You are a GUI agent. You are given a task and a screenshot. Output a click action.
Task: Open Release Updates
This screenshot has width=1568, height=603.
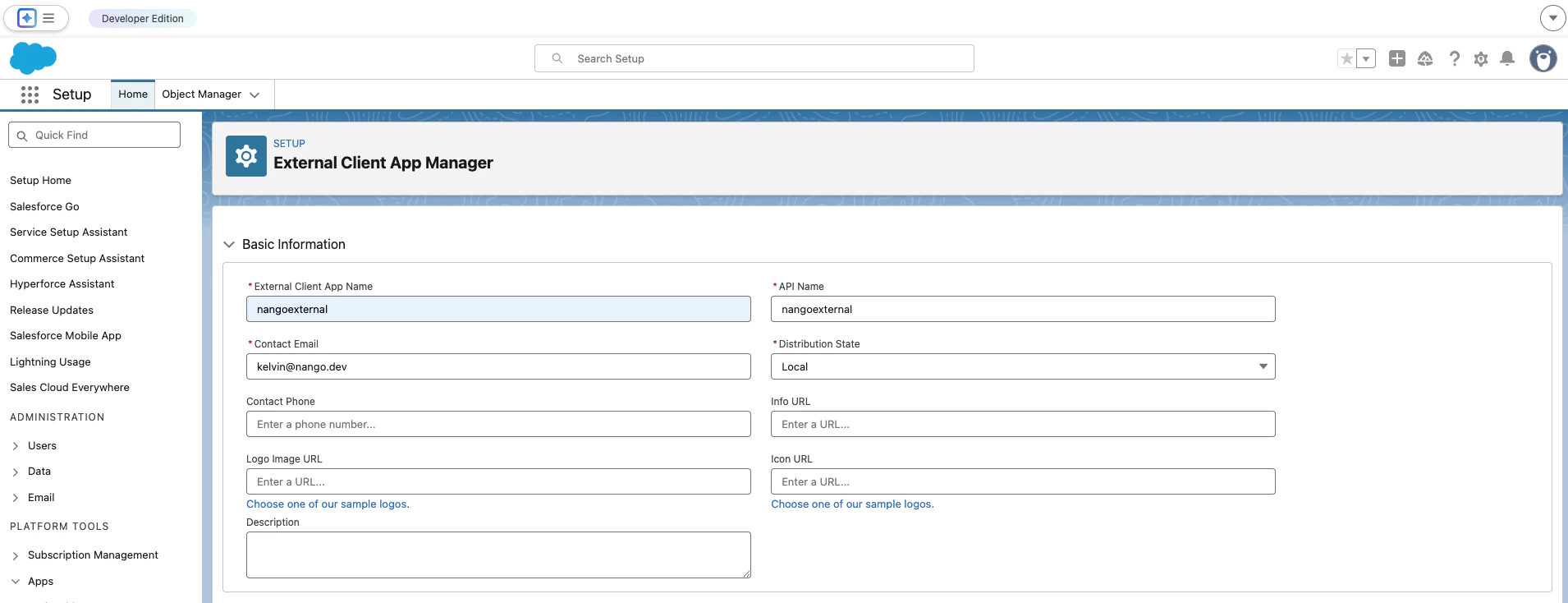[x=52, y=310]
